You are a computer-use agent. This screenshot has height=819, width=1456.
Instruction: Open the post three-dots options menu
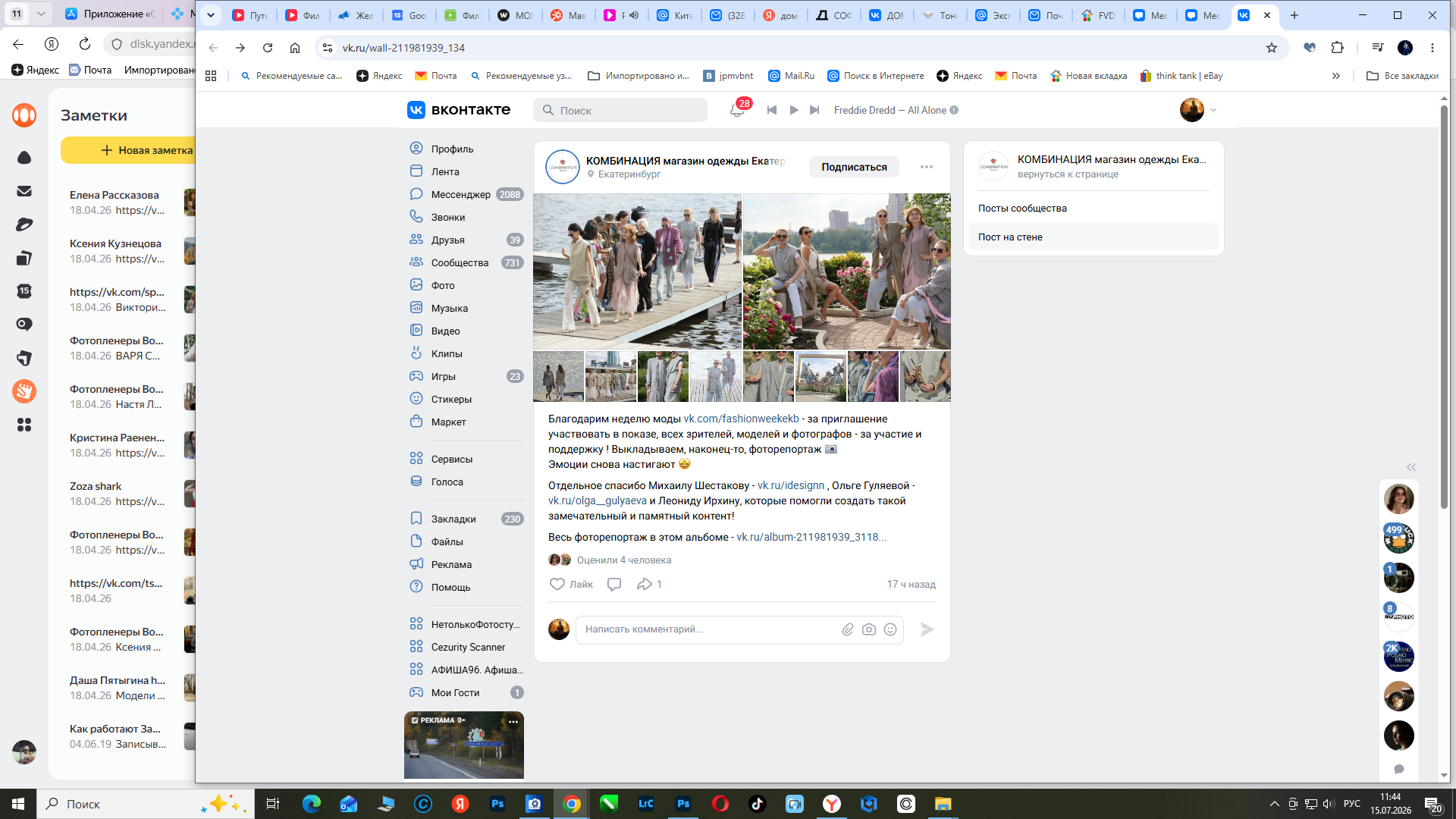click(927, 167)
